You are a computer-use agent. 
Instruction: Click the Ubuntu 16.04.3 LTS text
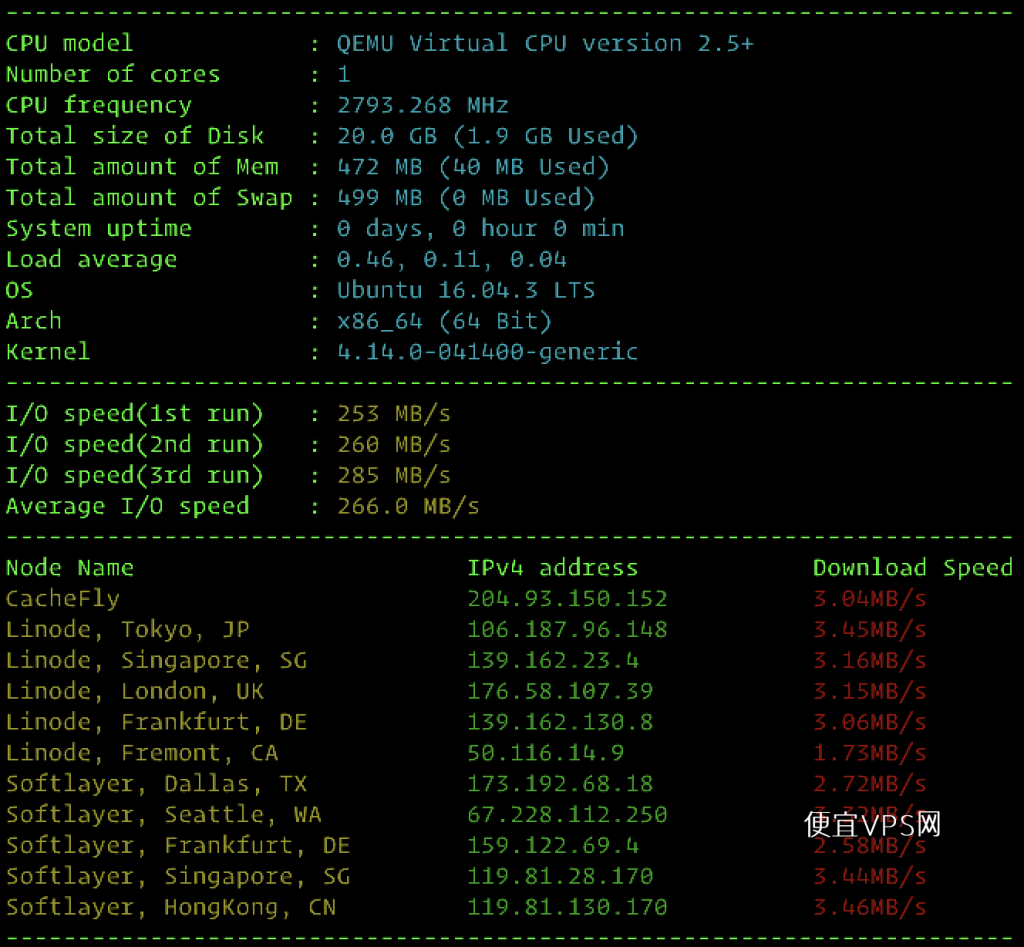pos(466,290)
